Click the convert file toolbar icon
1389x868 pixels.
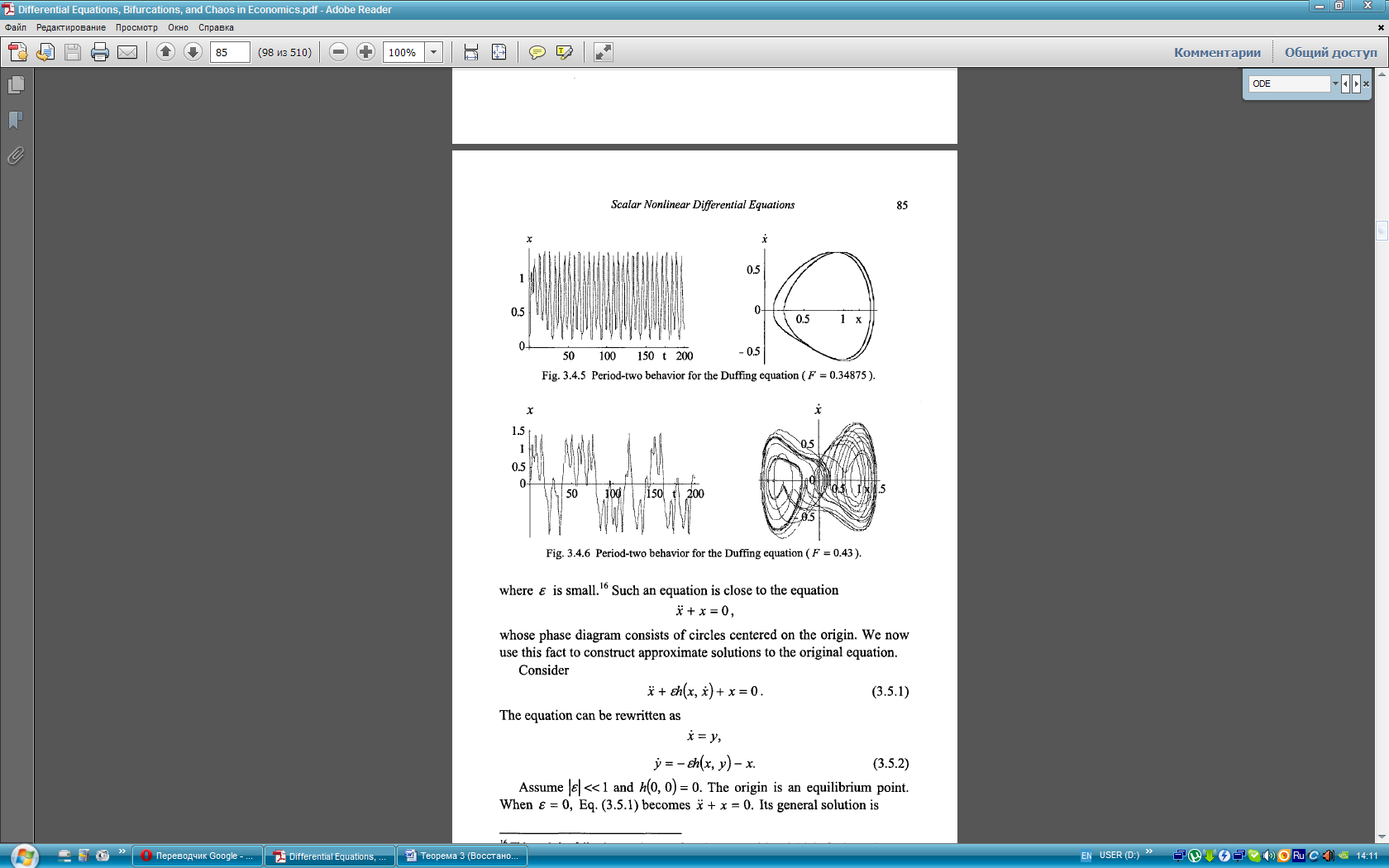45,52
